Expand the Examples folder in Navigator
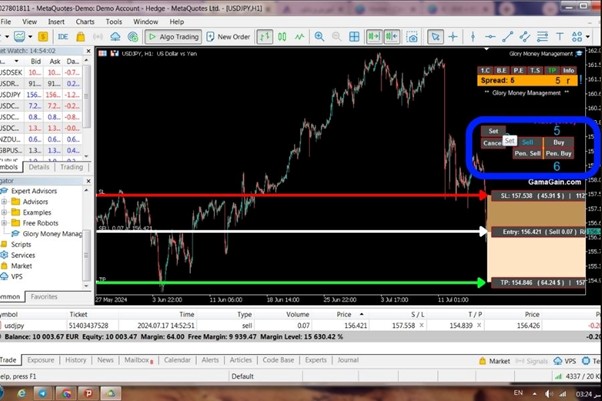Image resolution: width=602 pixels, height=401 pixels. tap(4, 212)
